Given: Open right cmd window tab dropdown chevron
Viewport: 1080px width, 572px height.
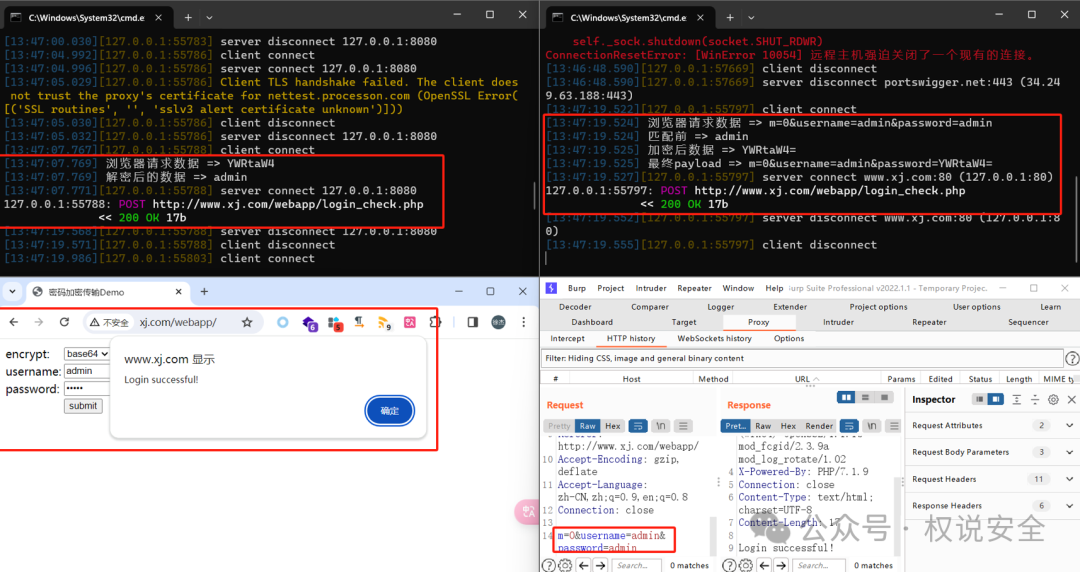Looking at the screenshot, I should 751,17.
